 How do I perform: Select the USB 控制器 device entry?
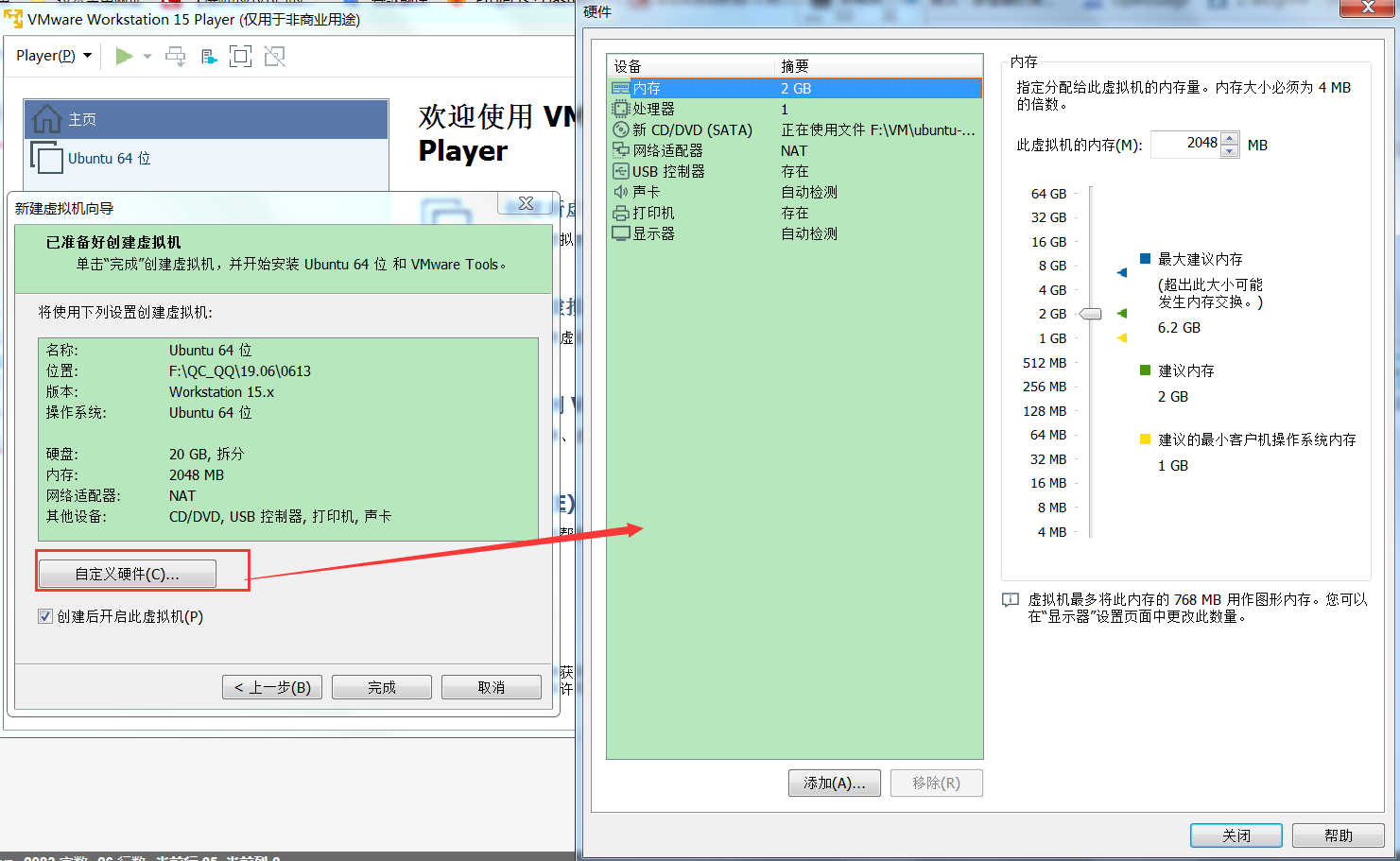668,171
